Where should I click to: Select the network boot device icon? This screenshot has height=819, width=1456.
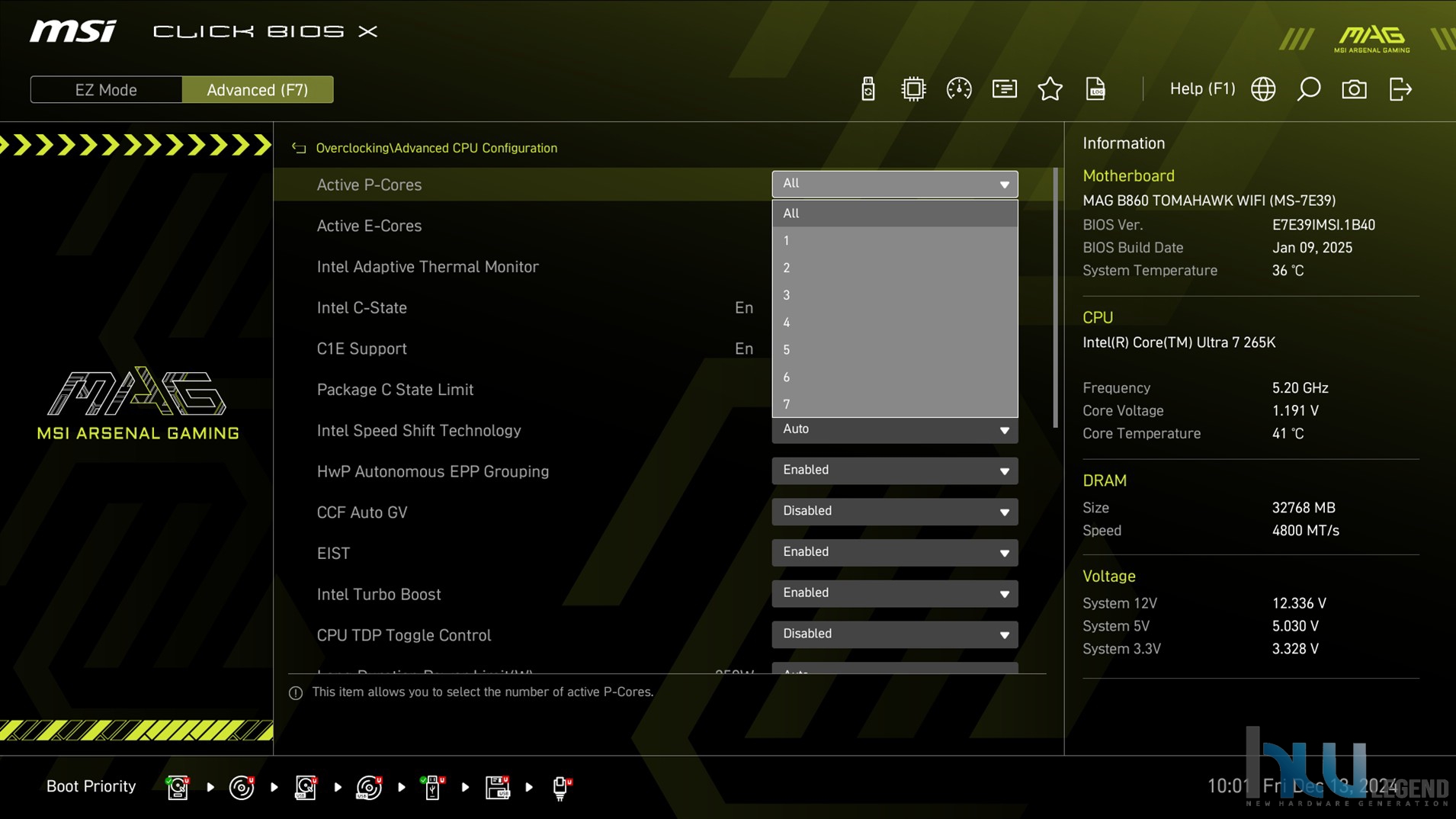point(562,787)
